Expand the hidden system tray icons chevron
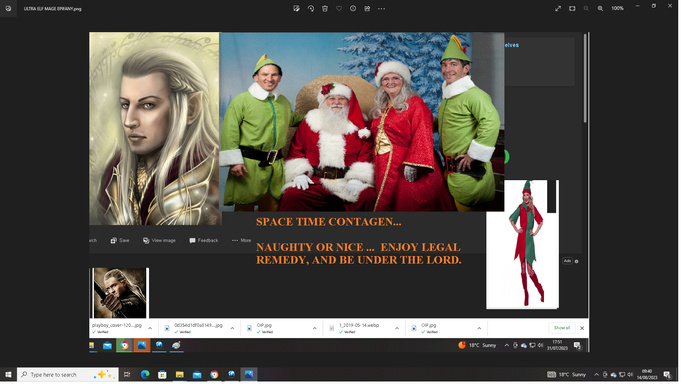 (596, 374)
